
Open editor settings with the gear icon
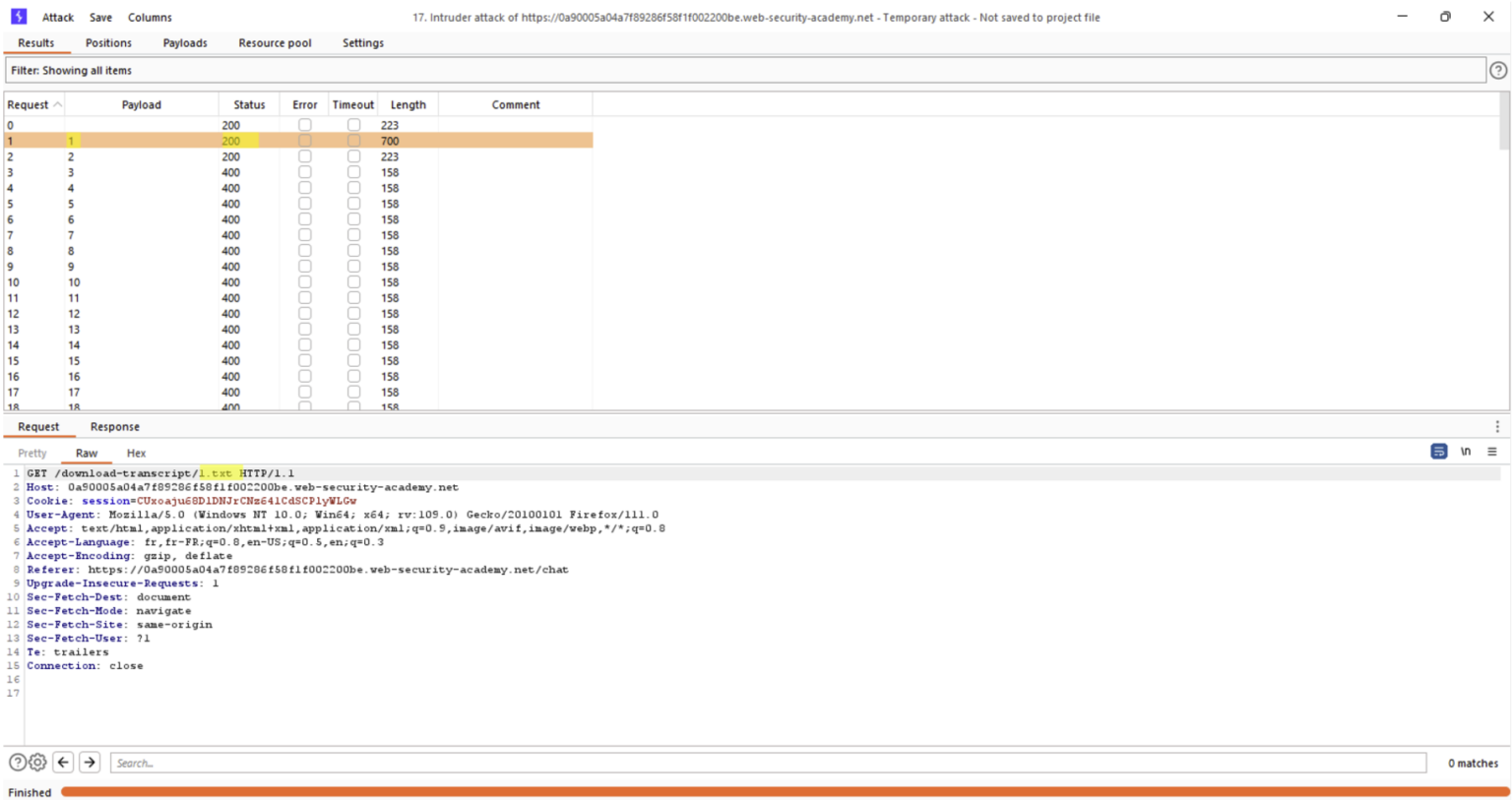36,762
